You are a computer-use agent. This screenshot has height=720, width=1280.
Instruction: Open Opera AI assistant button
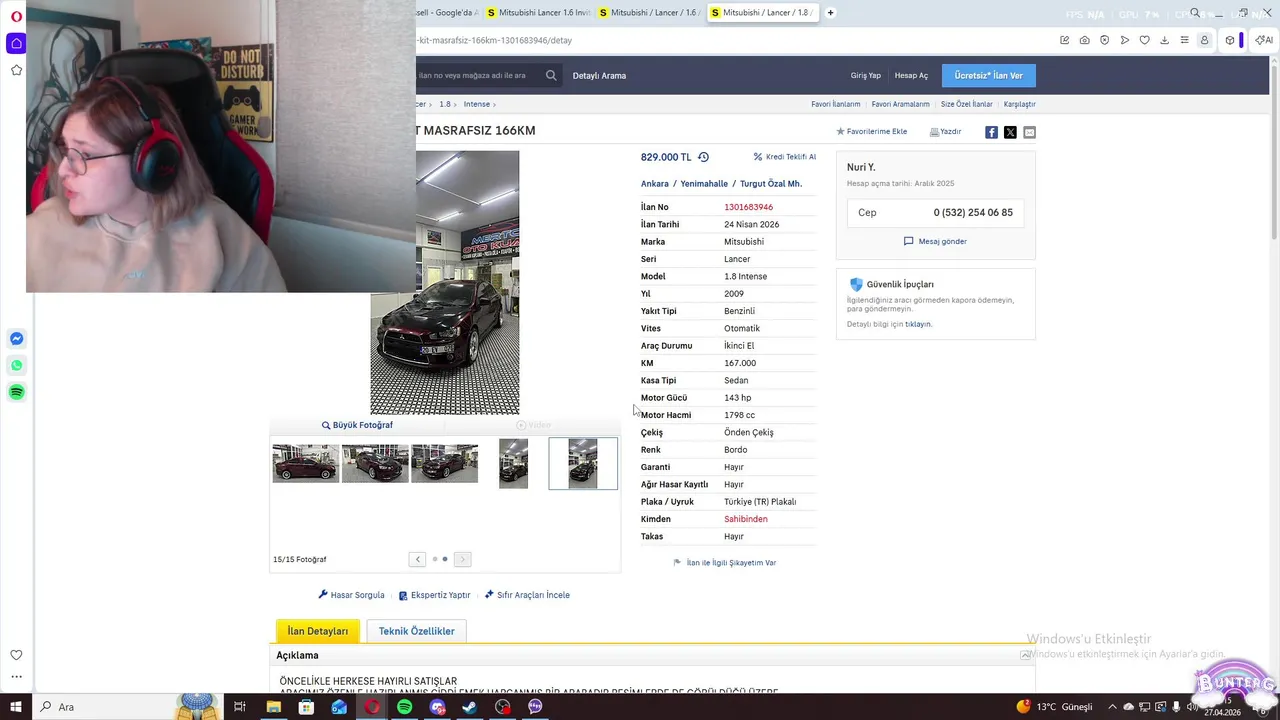(1264, 40)
